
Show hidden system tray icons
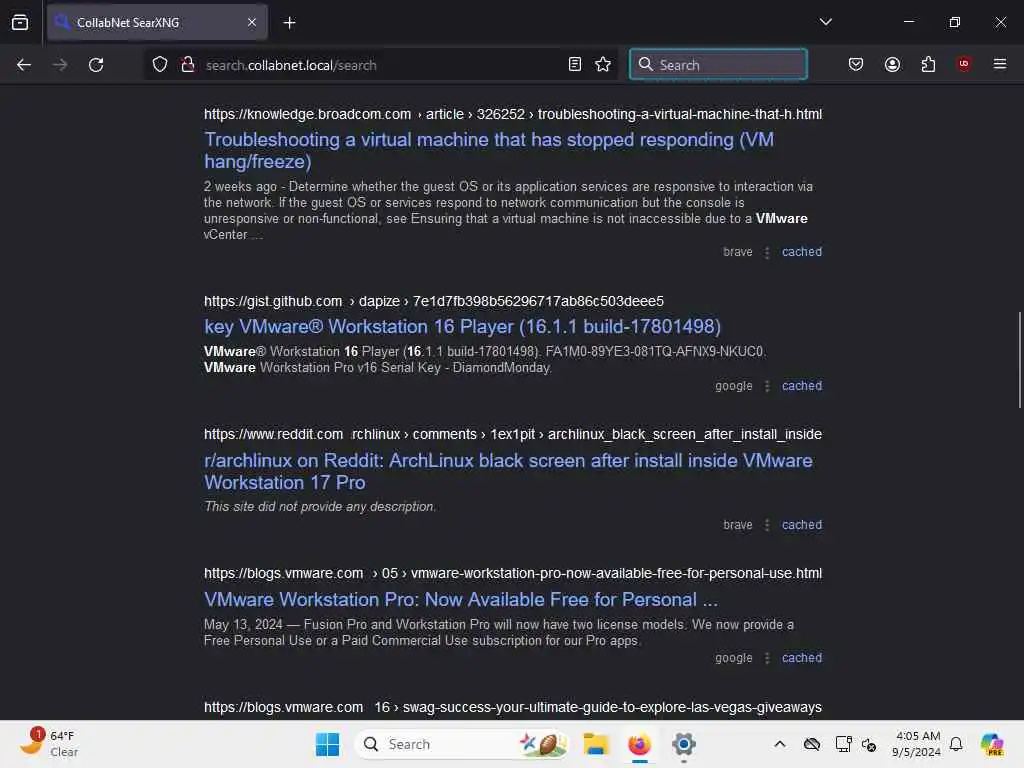[780, 744]
